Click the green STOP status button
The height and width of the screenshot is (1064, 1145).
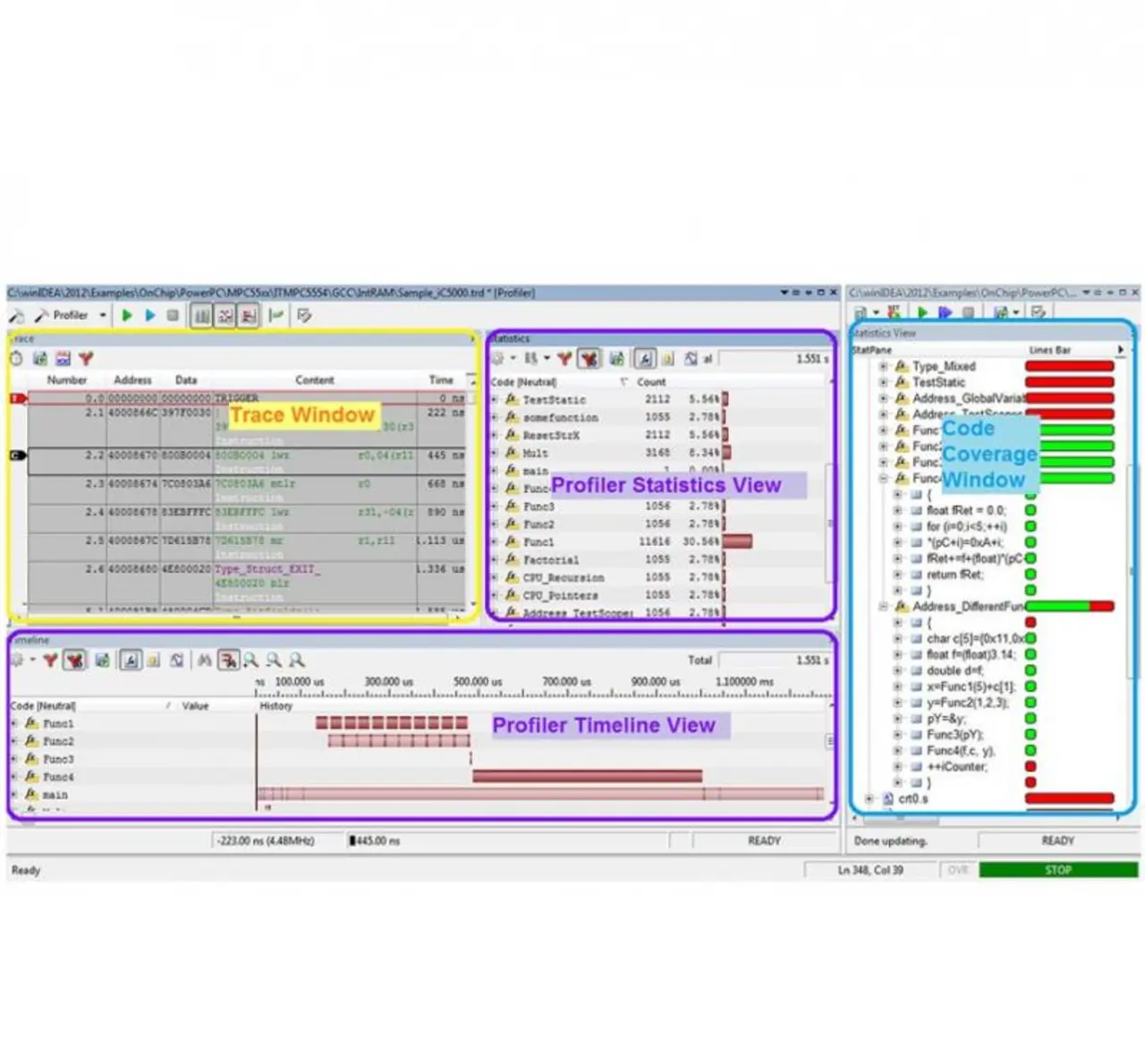pos(1058,870)
